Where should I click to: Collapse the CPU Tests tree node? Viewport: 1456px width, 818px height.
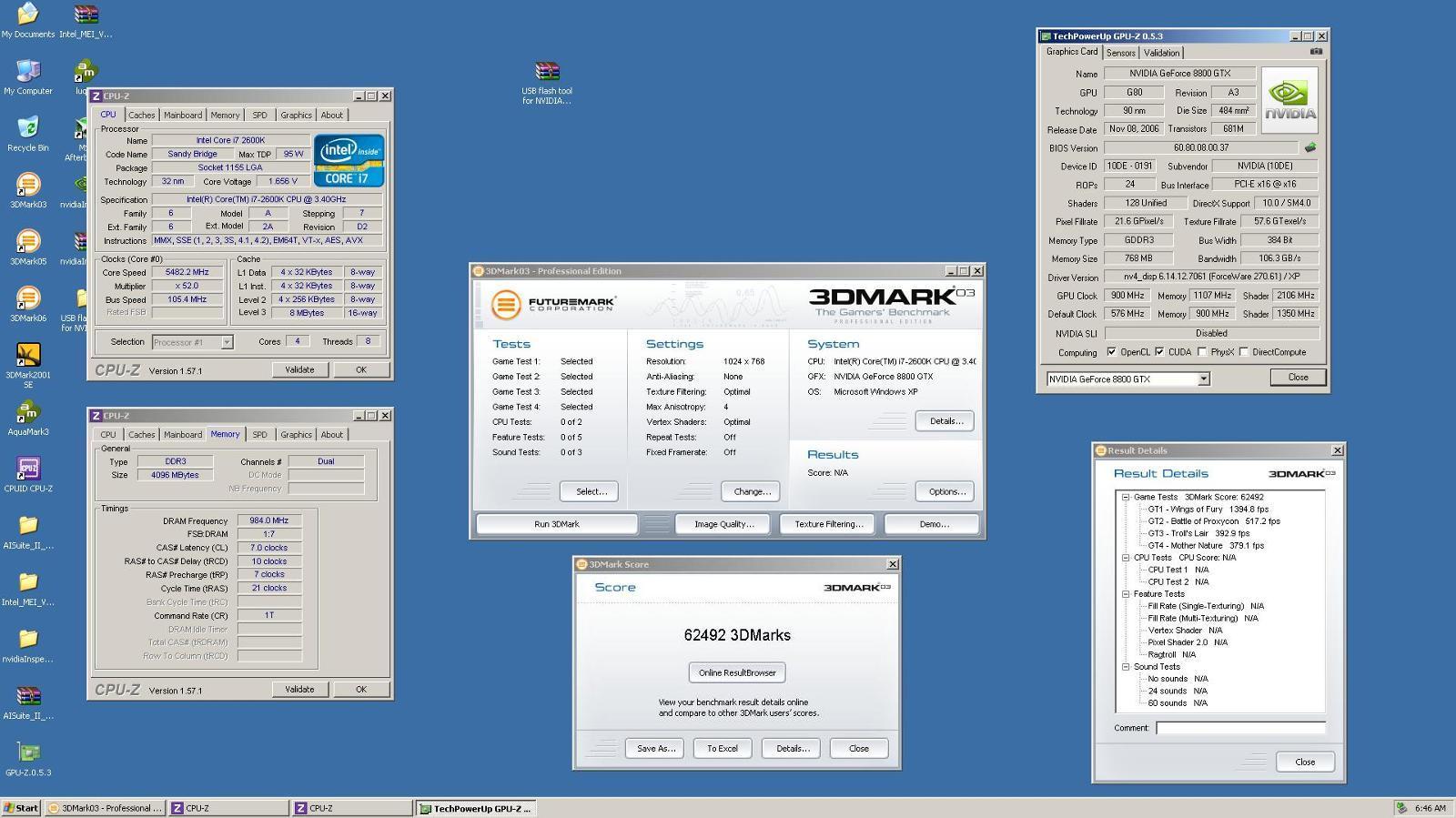1126,558
